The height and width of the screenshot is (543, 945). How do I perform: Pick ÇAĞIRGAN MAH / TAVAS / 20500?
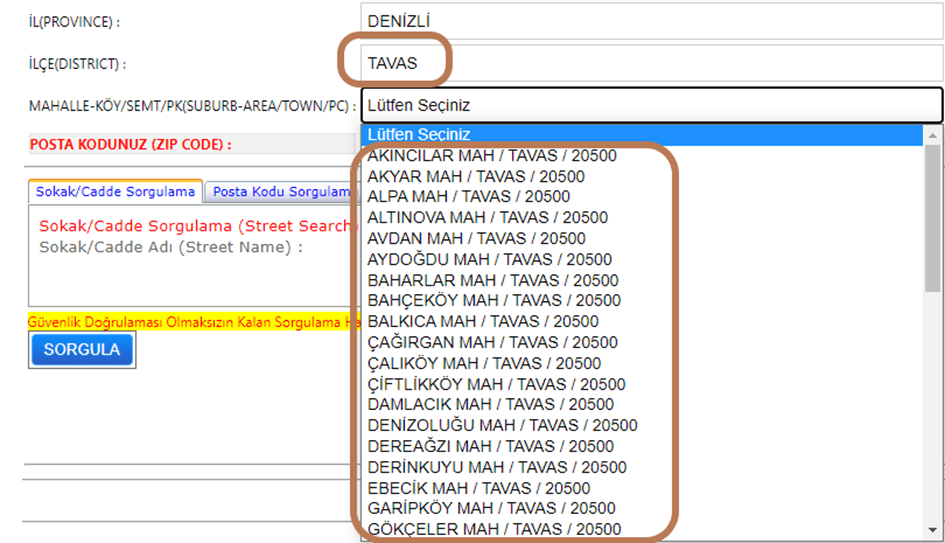pos(492,342)
